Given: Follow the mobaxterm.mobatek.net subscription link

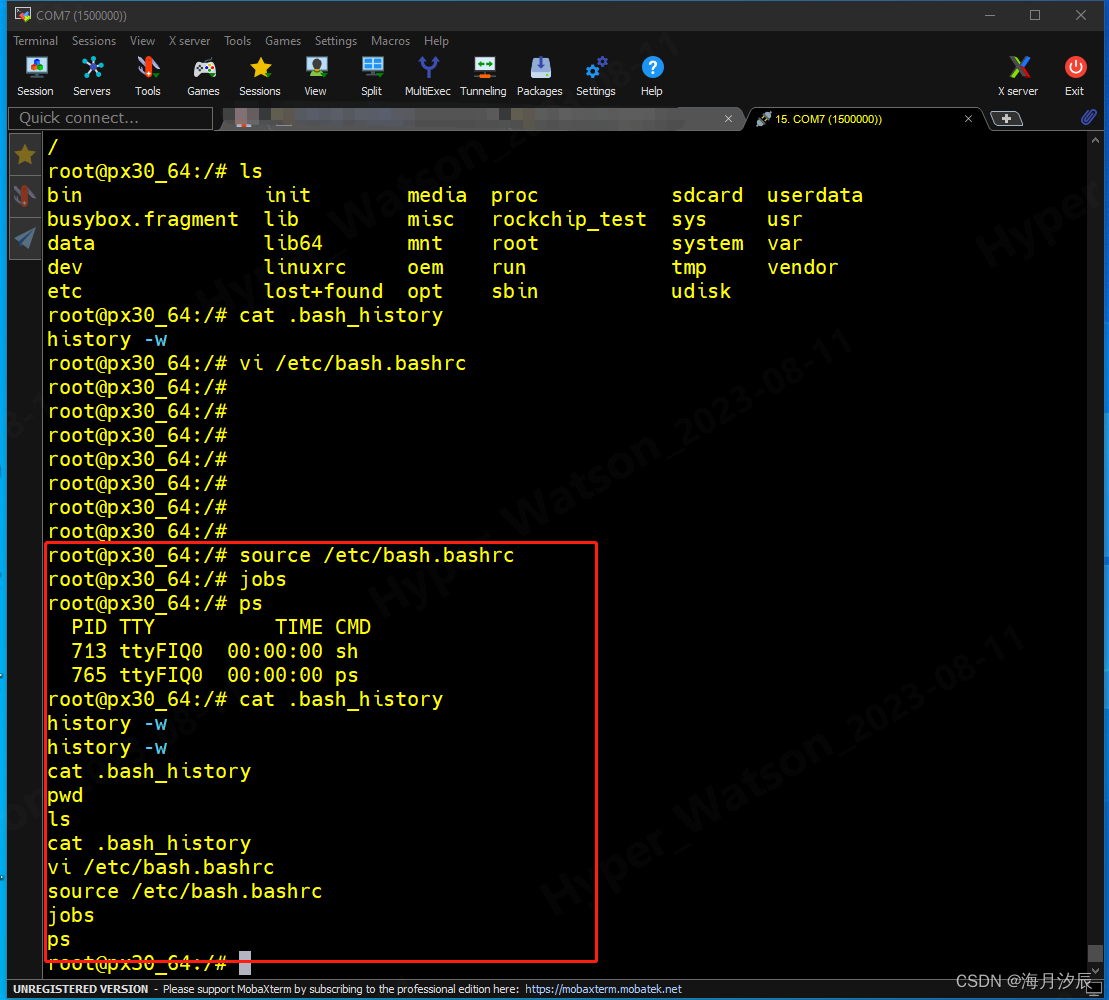Looking at the screenshot, I should point(602,989).
